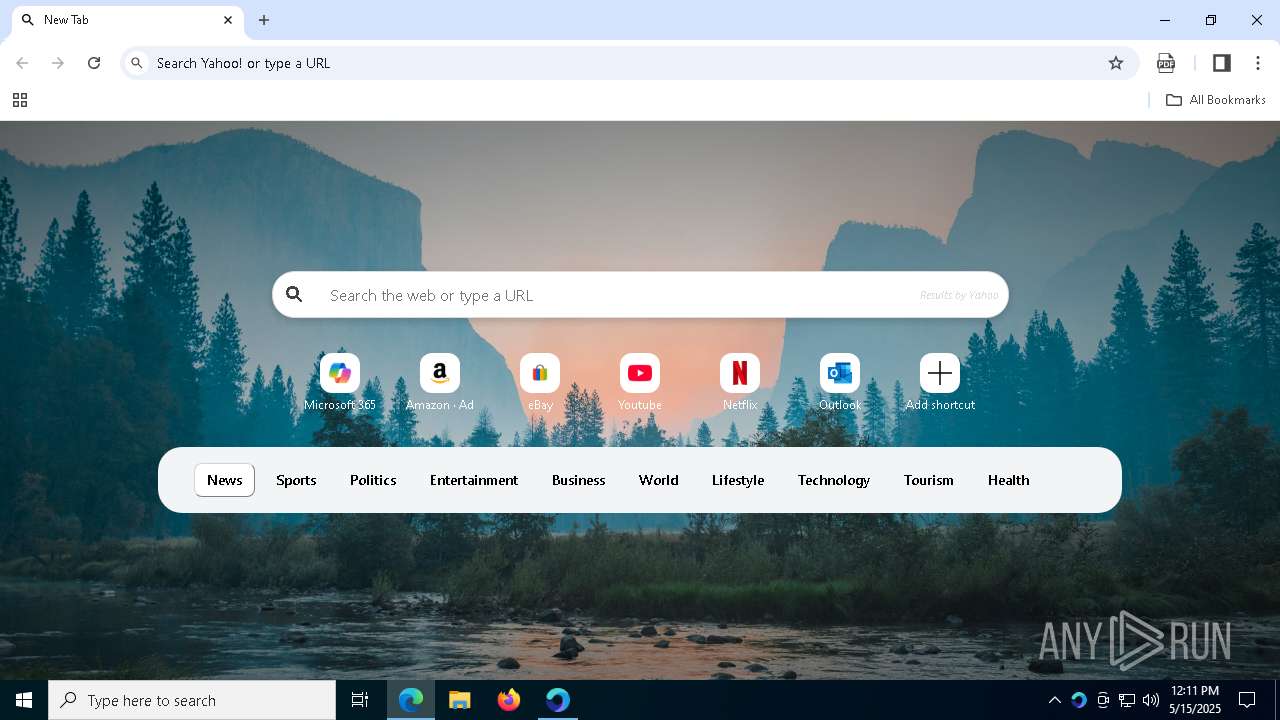Click the magnifier icon in page search box
The width and height of the screenshot is (1280, 720).
tap(294, 294)
